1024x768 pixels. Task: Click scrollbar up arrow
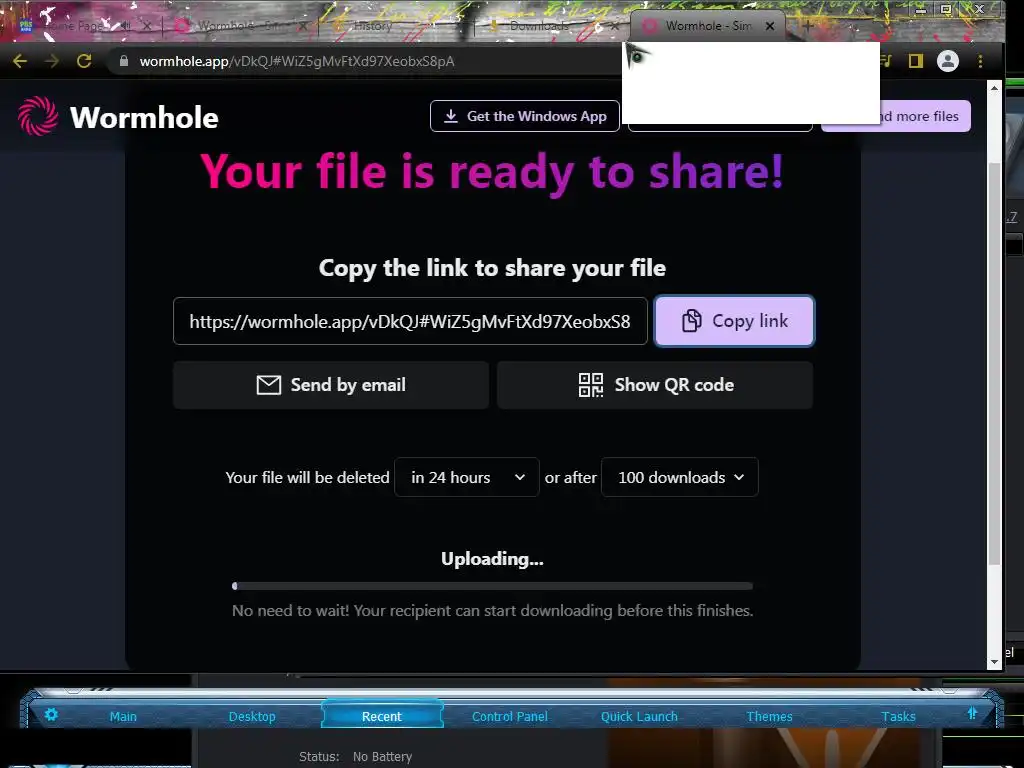click(994, 88)
